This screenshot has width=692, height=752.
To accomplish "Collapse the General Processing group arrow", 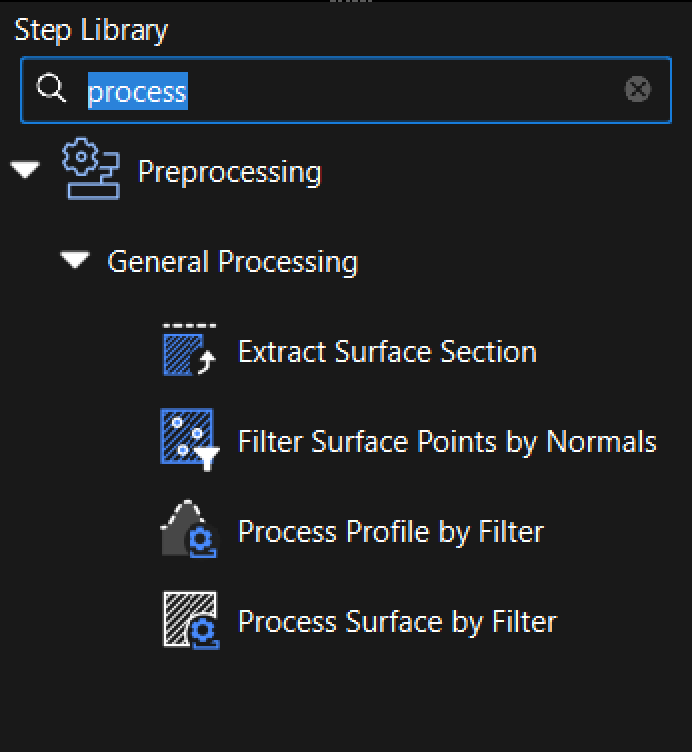I will click(x=75, y=261).
